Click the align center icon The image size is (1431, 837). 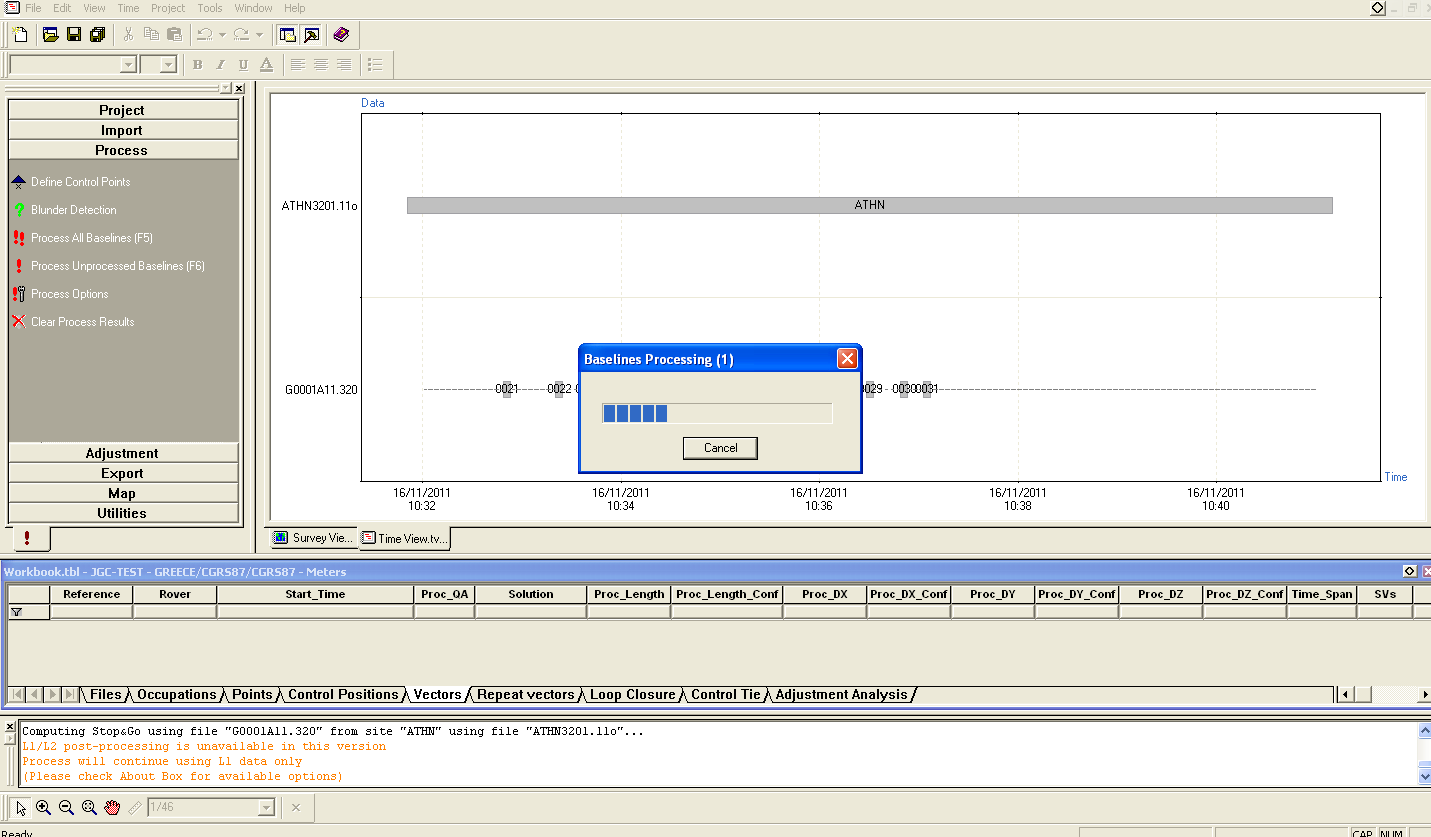click(321, 65)
